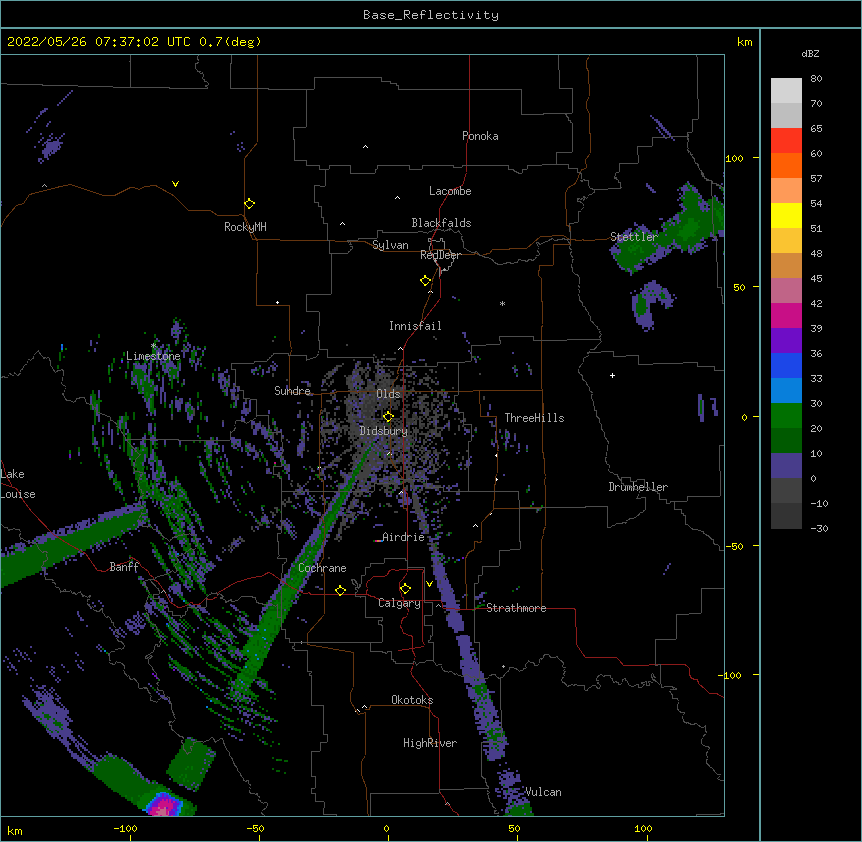Click the 50 tick label on the right axis

[739, 287]
